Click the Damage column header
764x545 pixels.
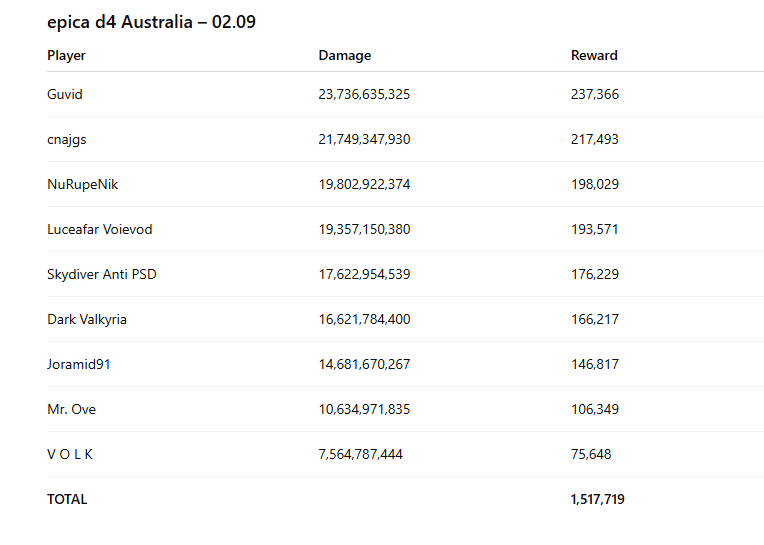click(x=345, y=56)
